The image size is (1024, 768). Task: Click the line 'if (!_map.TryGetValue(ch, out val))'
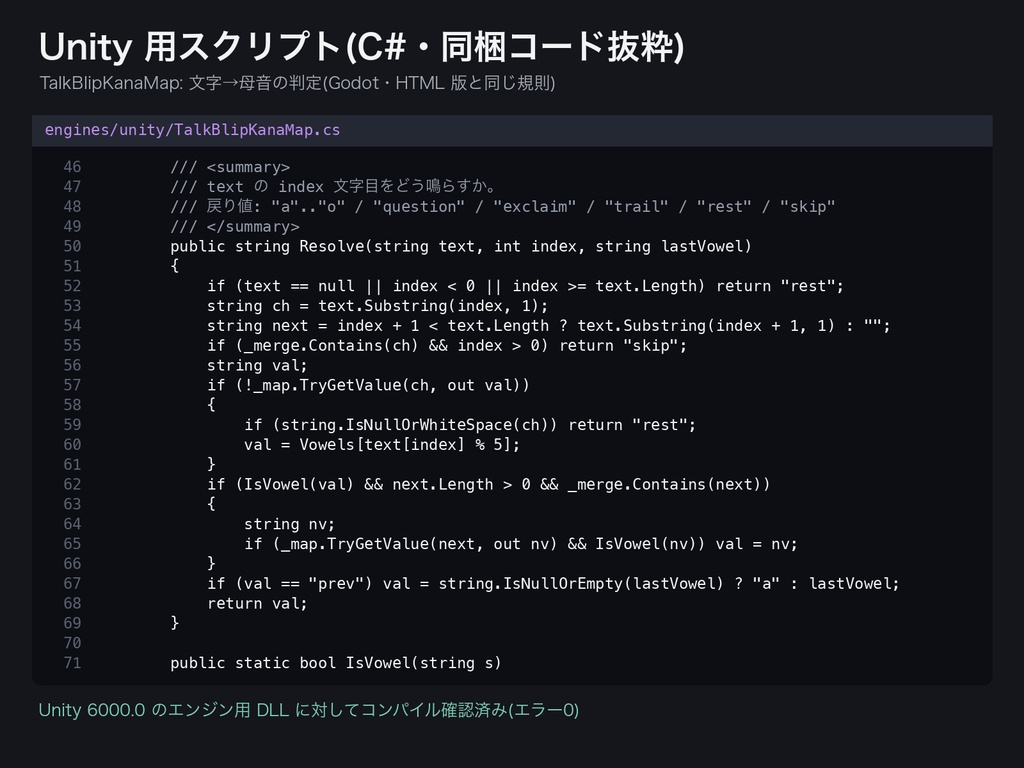tap(368, 385)
